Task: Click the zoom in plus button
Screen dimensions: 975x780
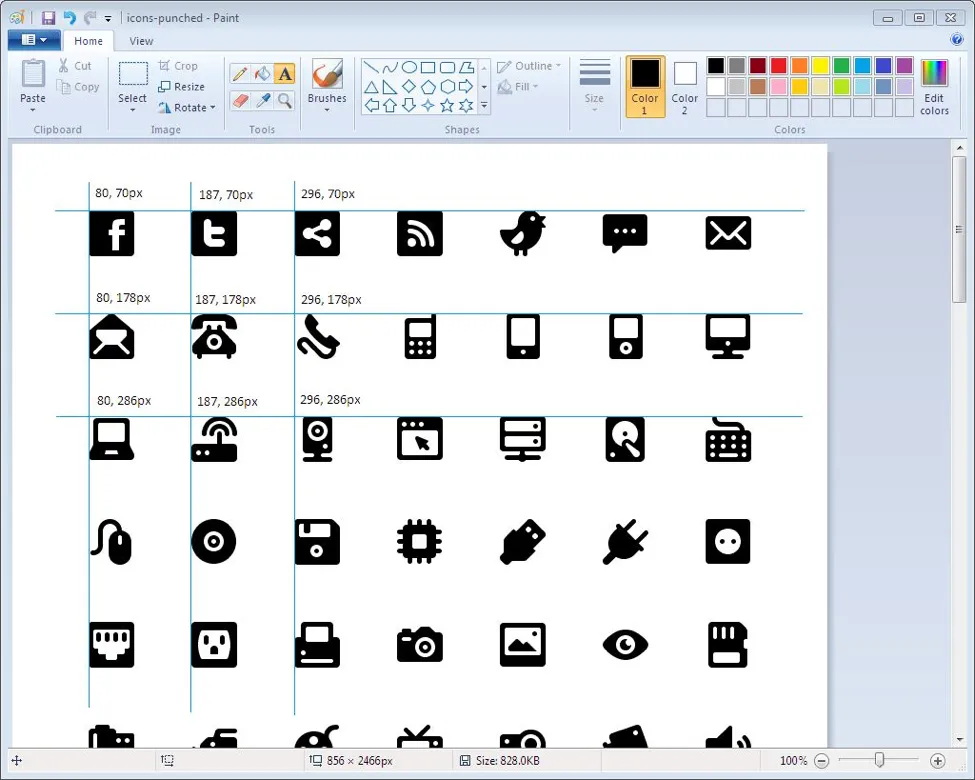Action: pos(937,761)
